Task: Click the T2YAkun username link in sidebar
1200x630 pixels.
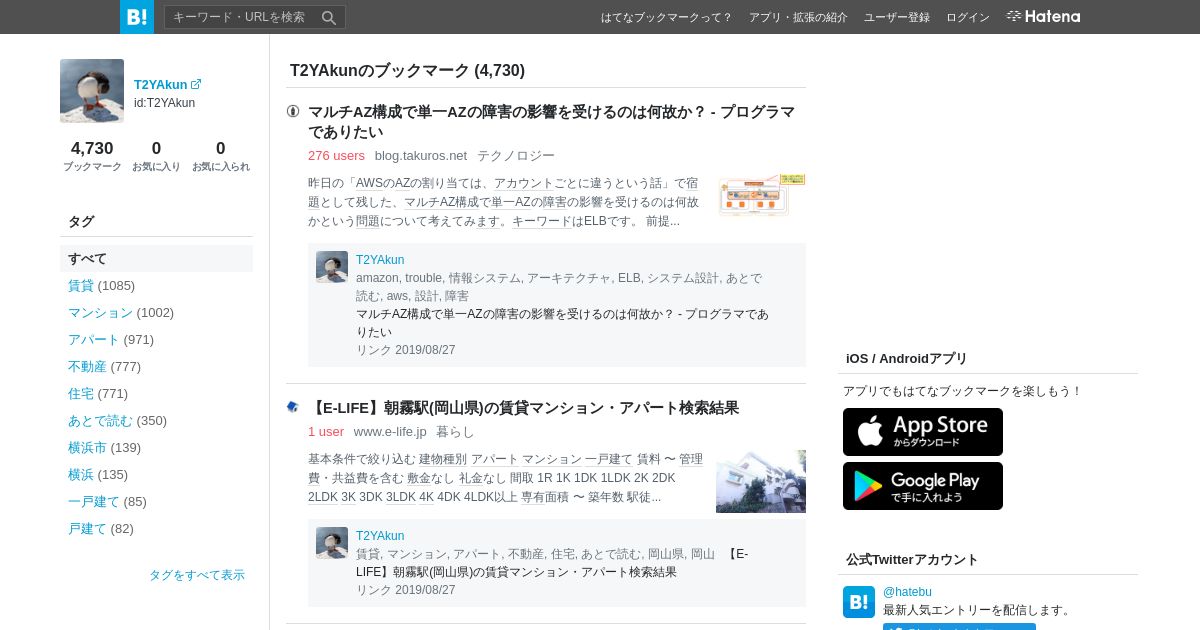Action: [x=160, y=84]
